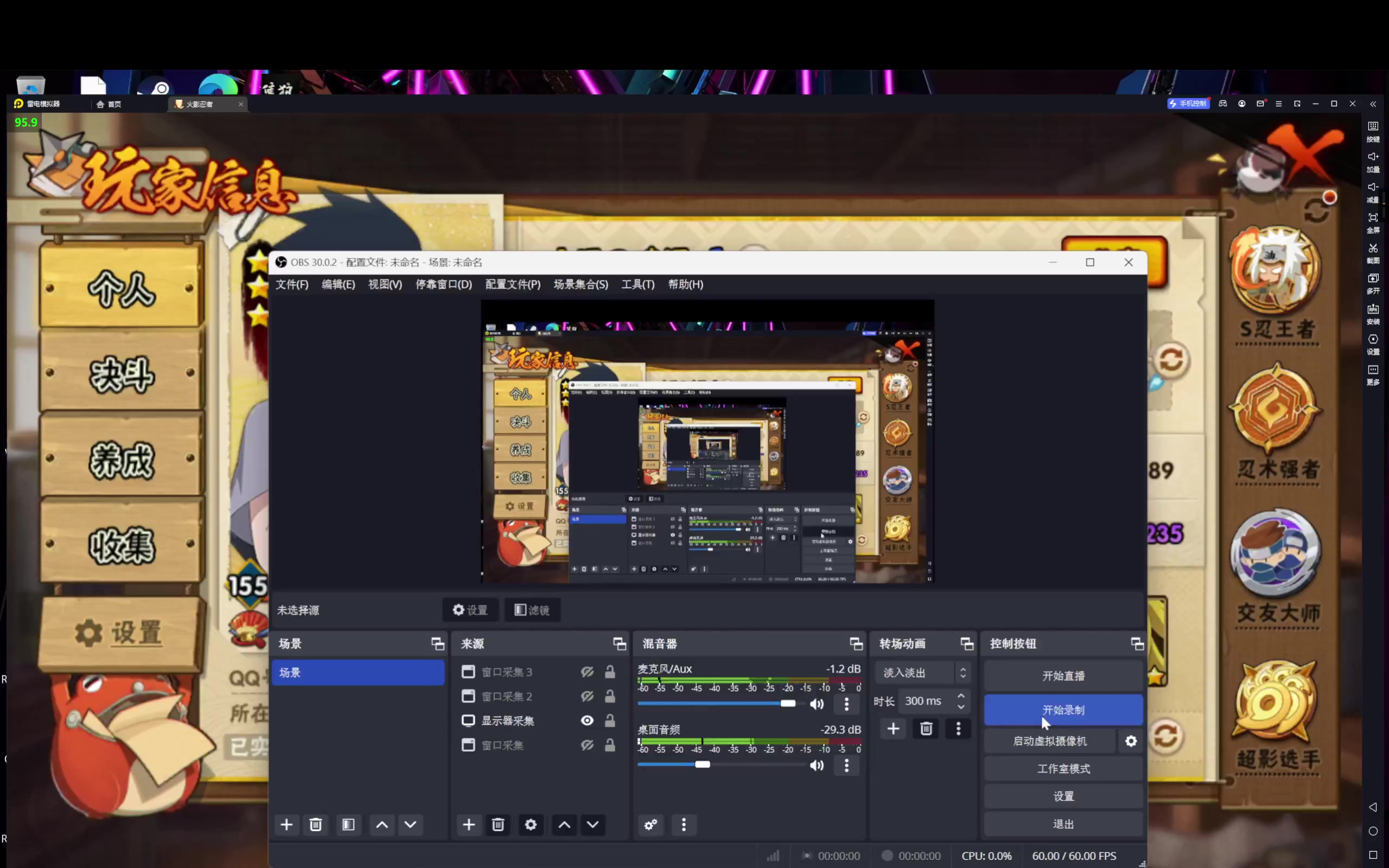Increase volume with emulator 加量 icon
Viewport: 1389px width, 868px height.
click(x=1373, y=162)
